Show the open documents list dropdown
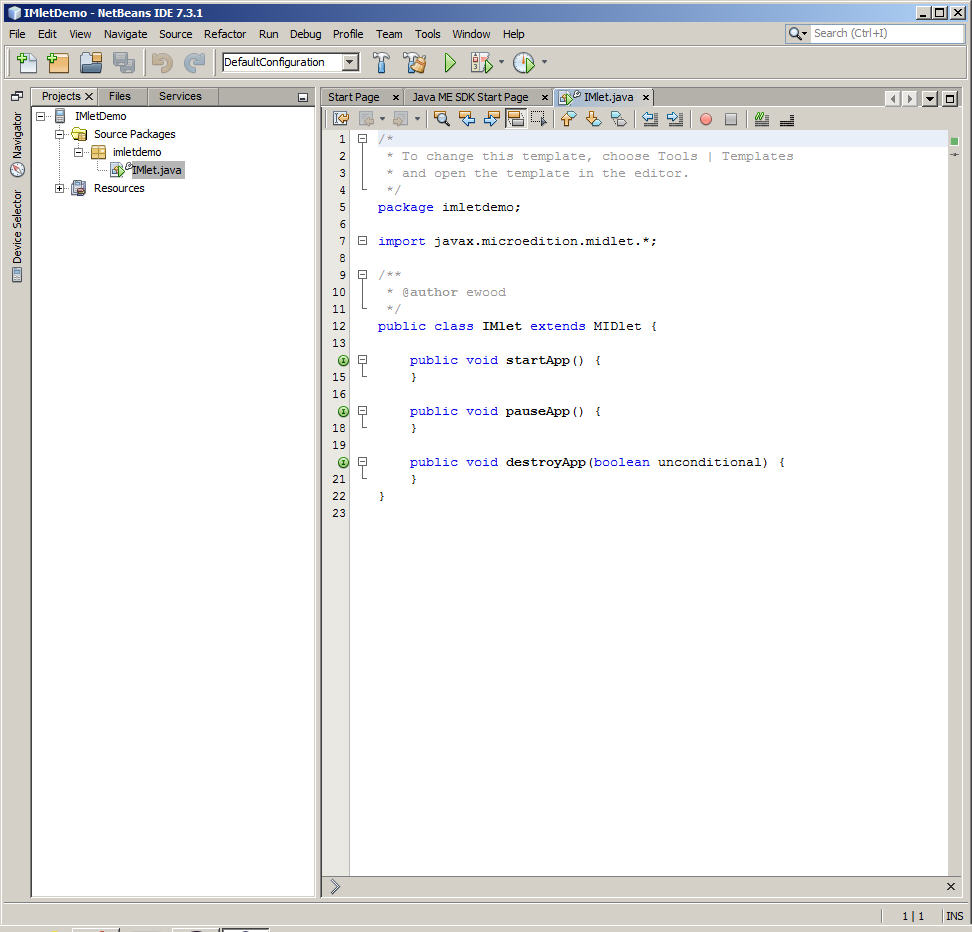The height and width of the screenshot is (932, 972). (x=929, y=99)
